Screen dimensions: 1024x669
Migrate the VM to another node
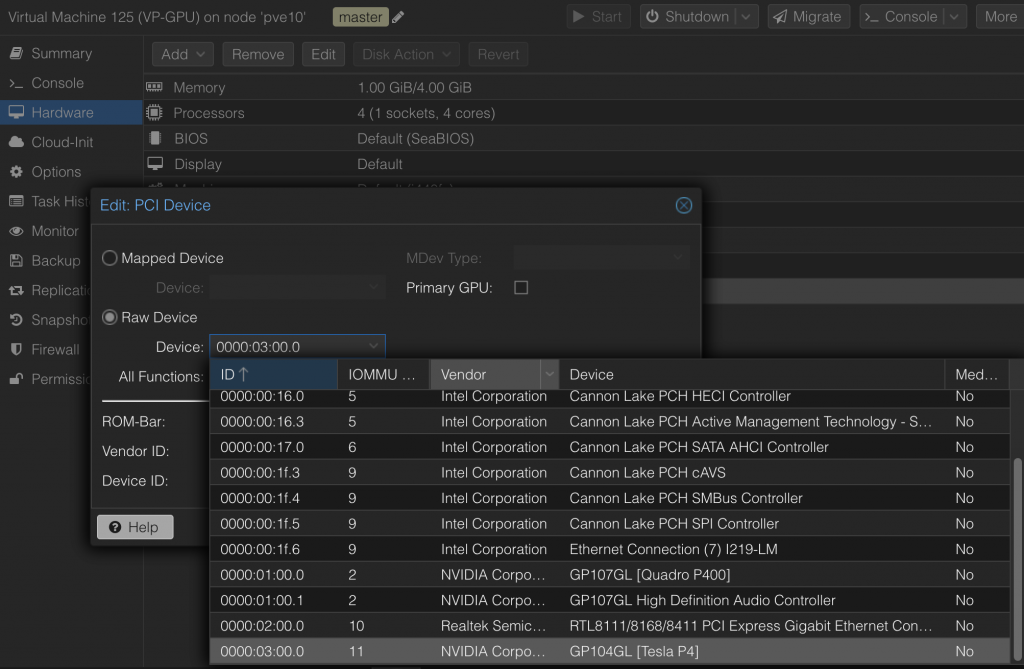tap(808, 17)
